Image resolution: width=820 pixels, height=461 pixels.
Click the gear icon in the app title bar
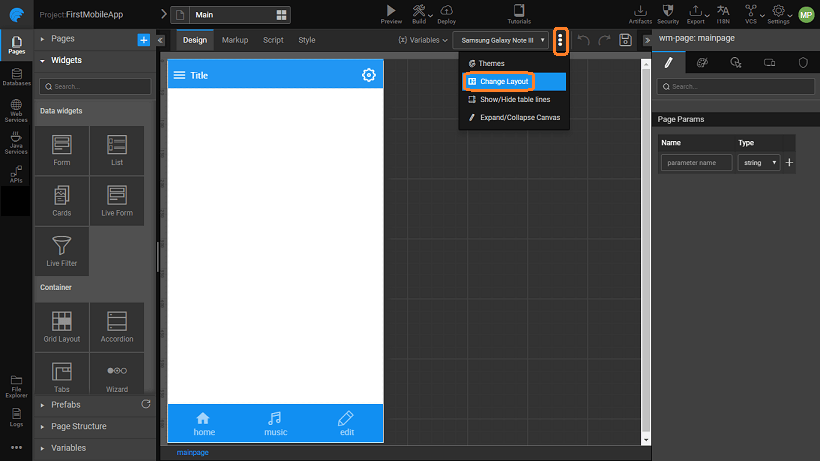coord(368,75)
